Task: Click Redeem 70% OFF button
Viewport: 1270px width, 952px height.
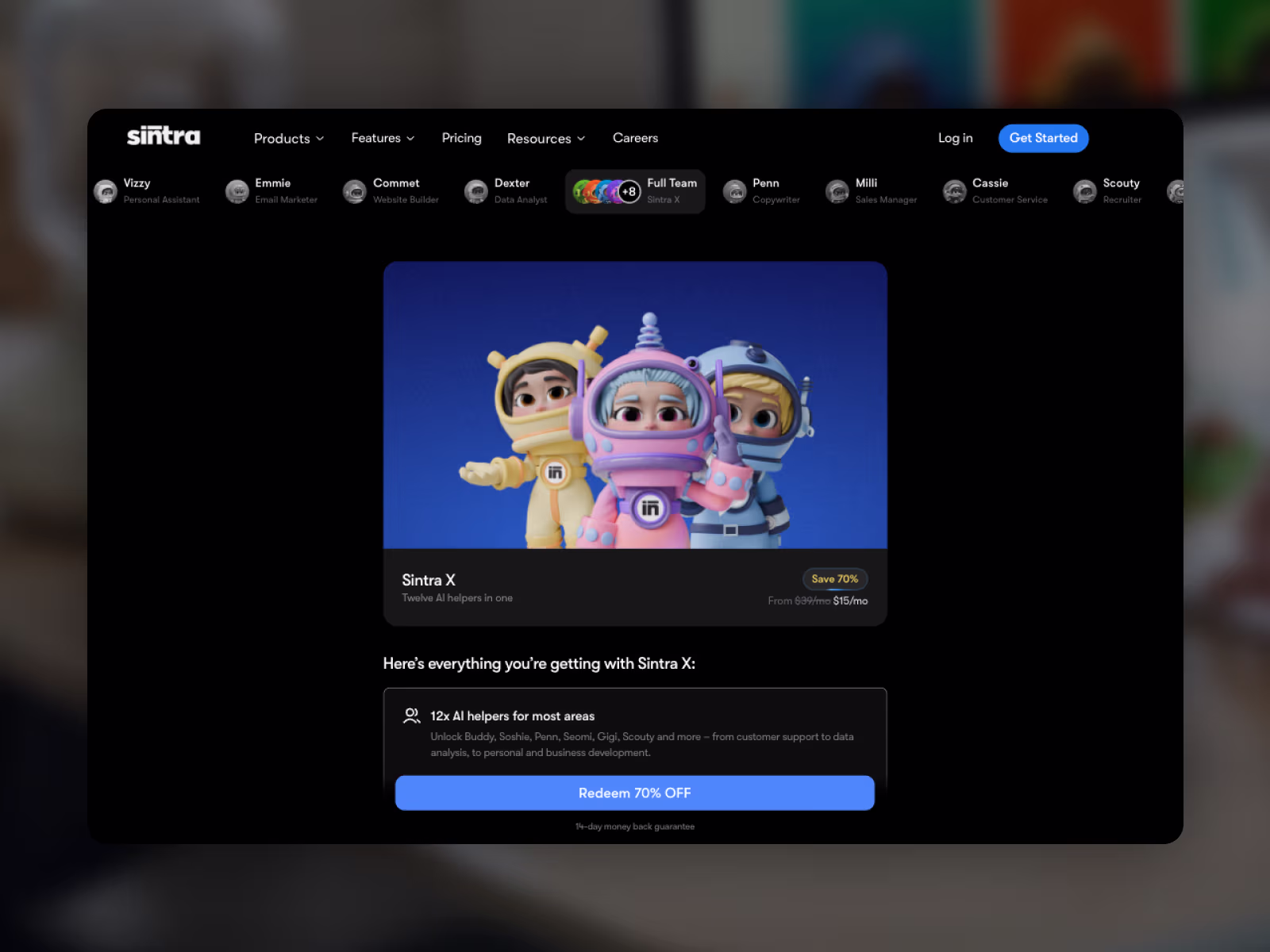Action: click(635, 793)
